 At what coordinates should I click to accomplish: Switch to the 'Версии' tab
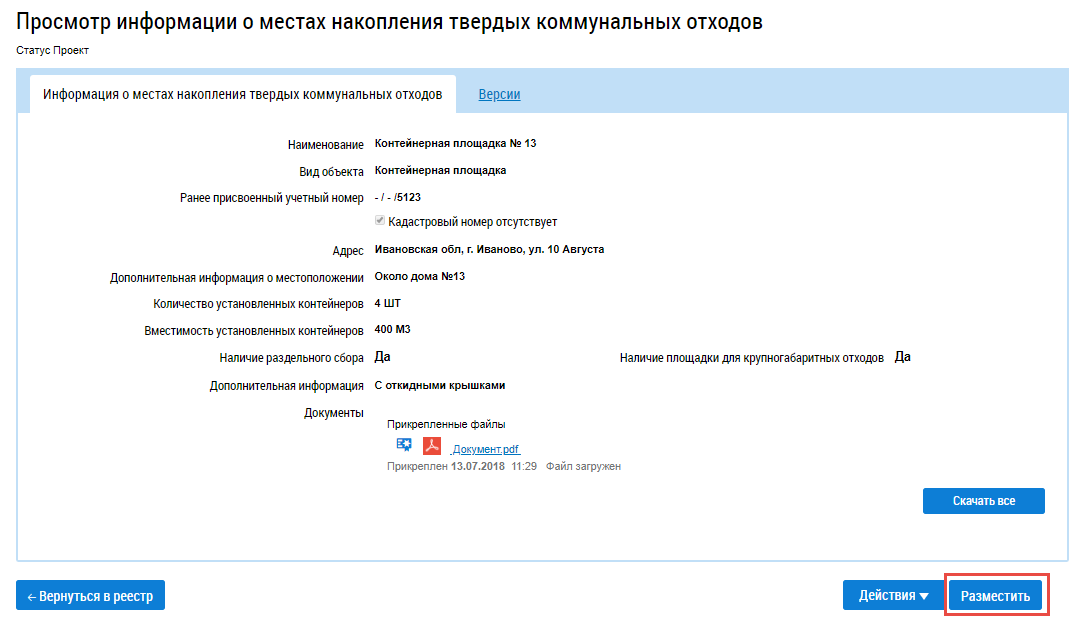(499, 94)
